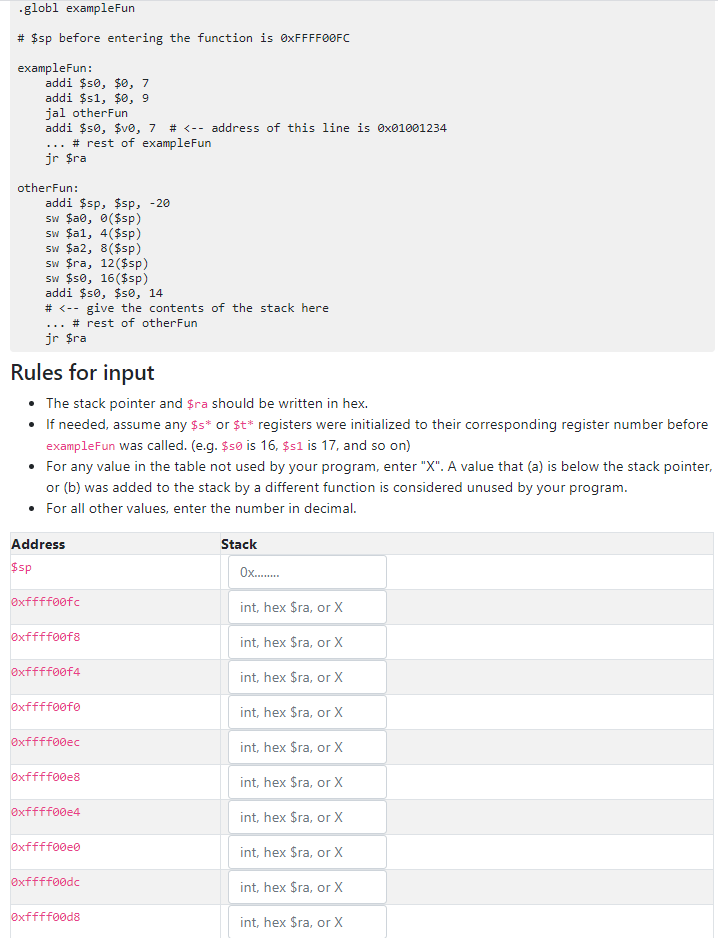Select the input field at address 0xffff00f8
This screenshot has height=938, width=718.
(306, 642)
